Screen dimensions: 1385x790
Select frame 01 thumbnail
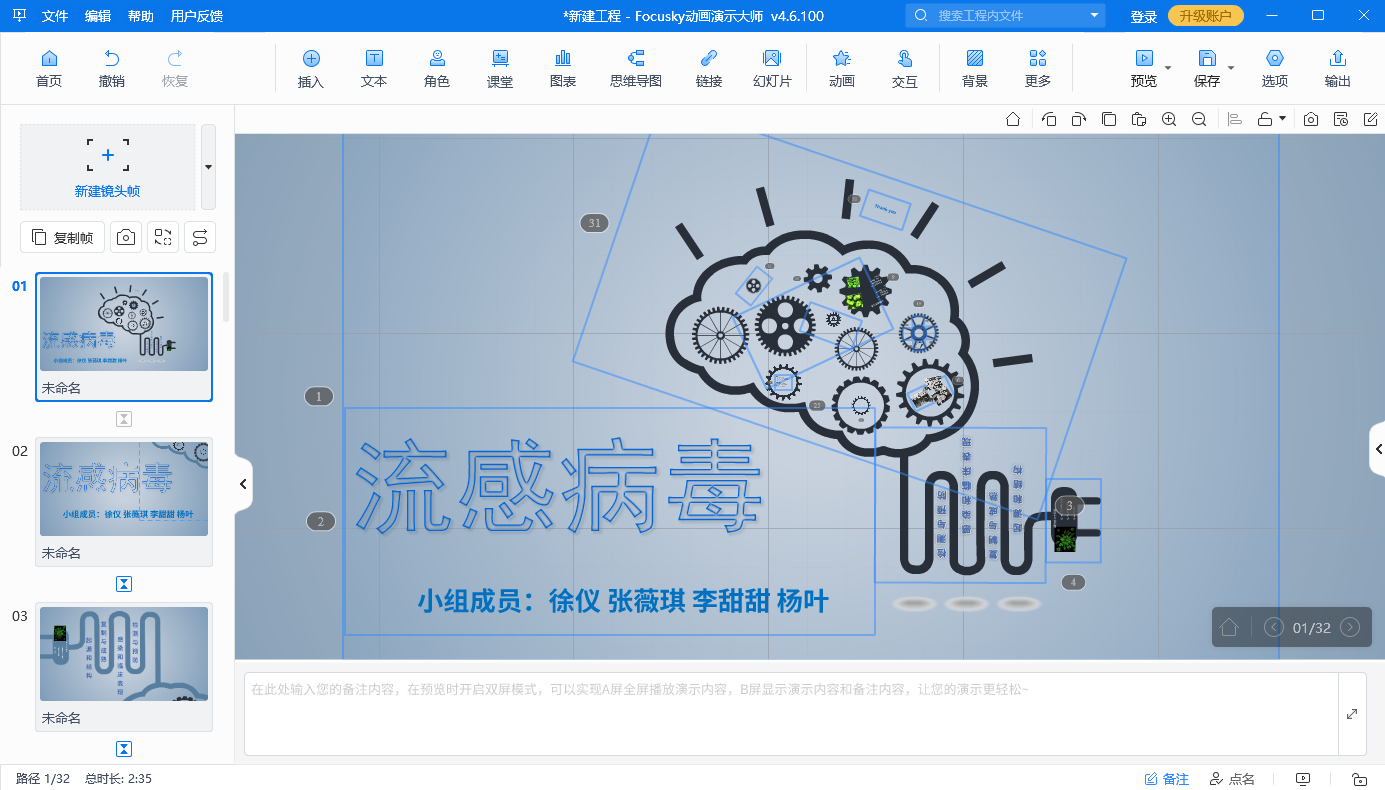124,337
